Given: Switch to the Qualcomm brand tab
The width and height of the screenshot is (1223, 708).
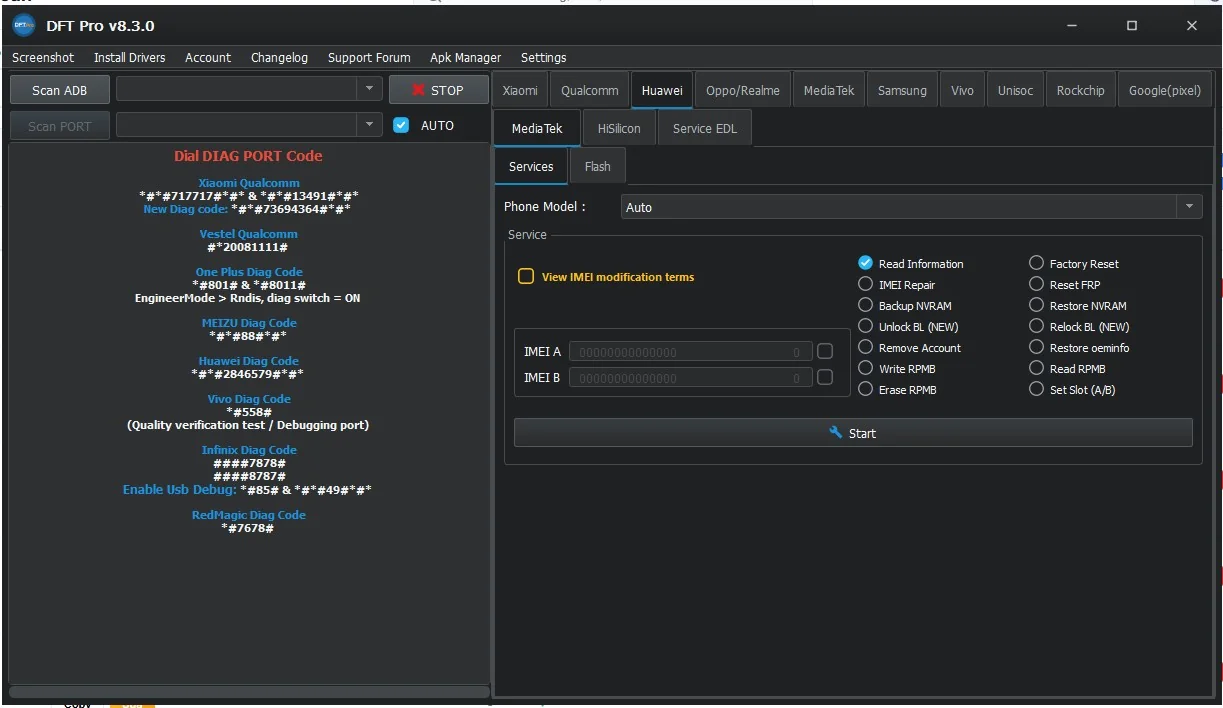Looking at the screenshot, I should [590, 90].
